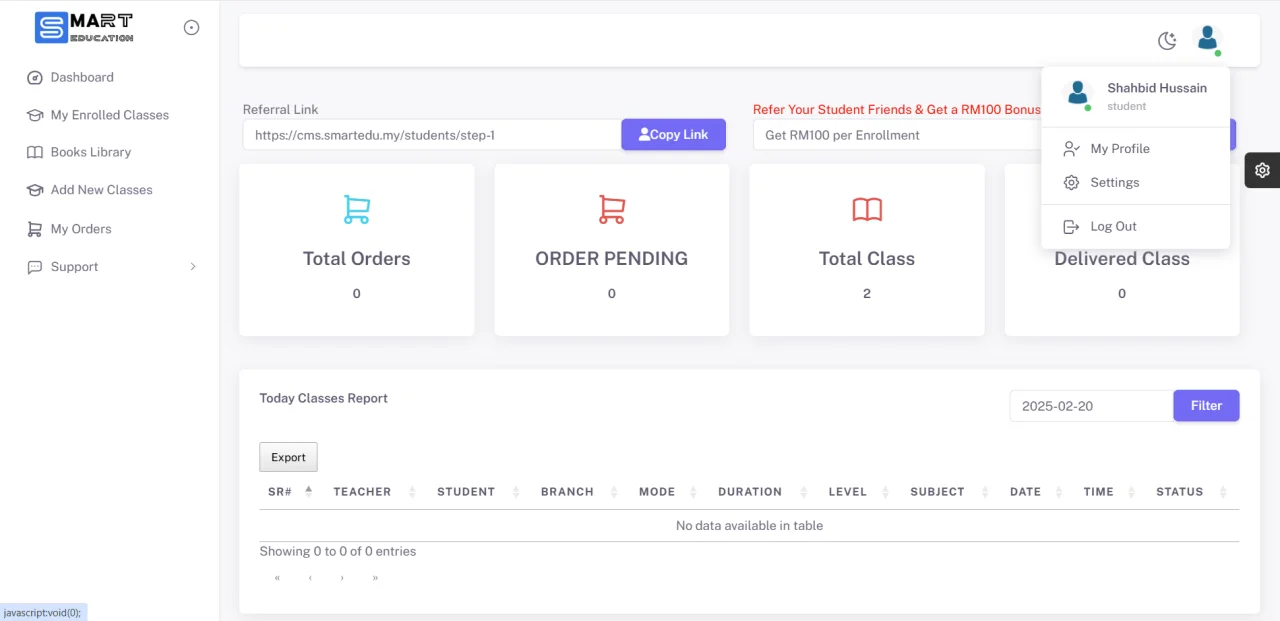1280x621 pixels.
Task: Click the user avatar in the top bar
Action: (x=1208, y=40)
